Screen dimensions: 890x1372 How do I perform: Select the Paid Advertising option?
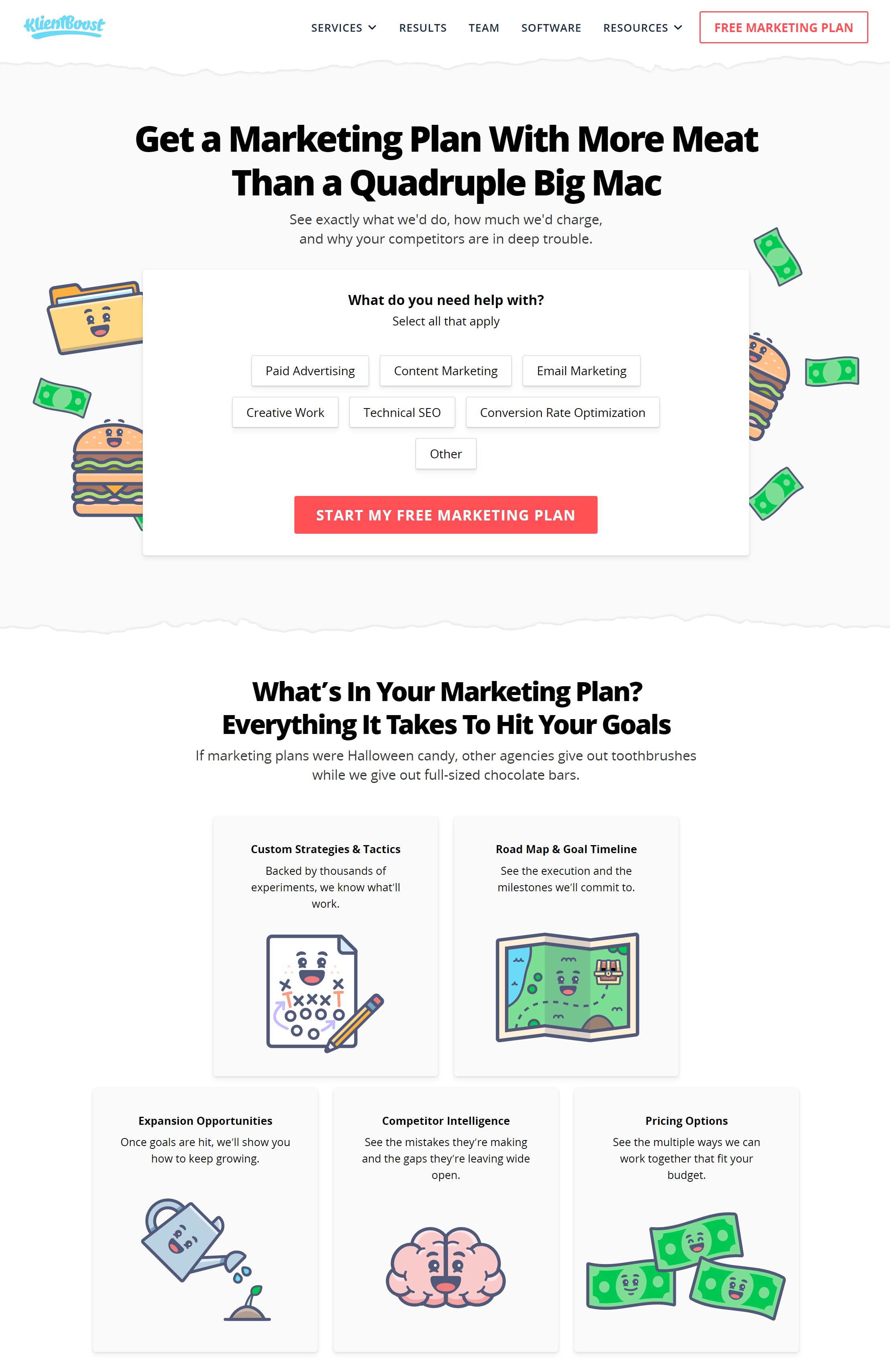point(309,370)
